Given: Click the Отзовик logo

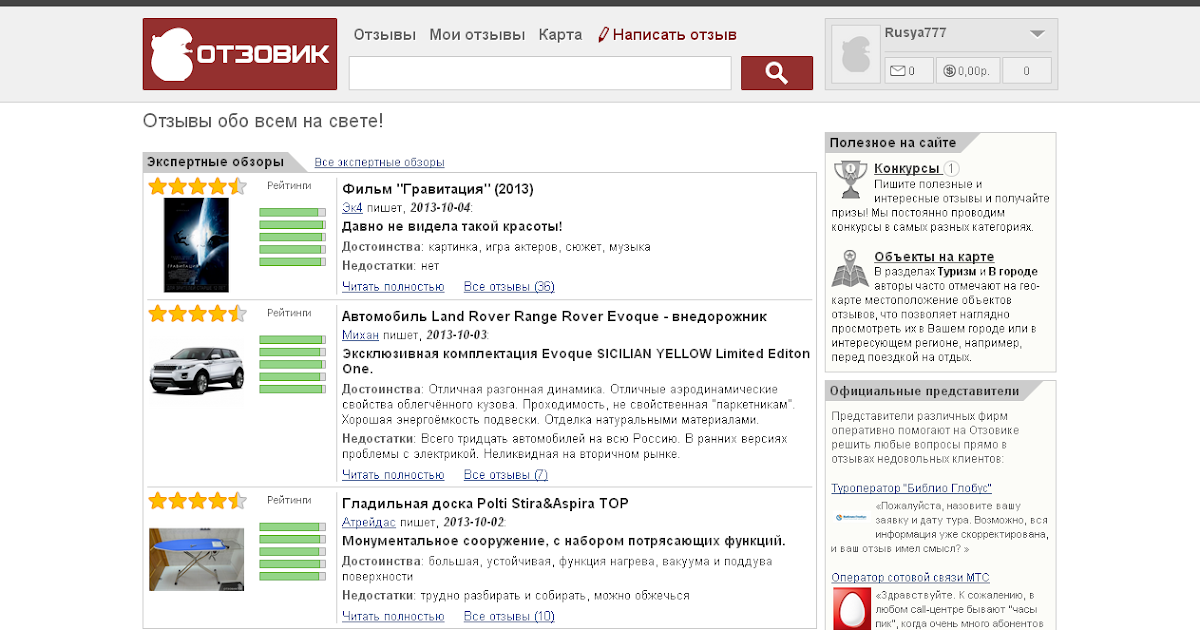Looking at the screenshot, I should coord(239,54).
